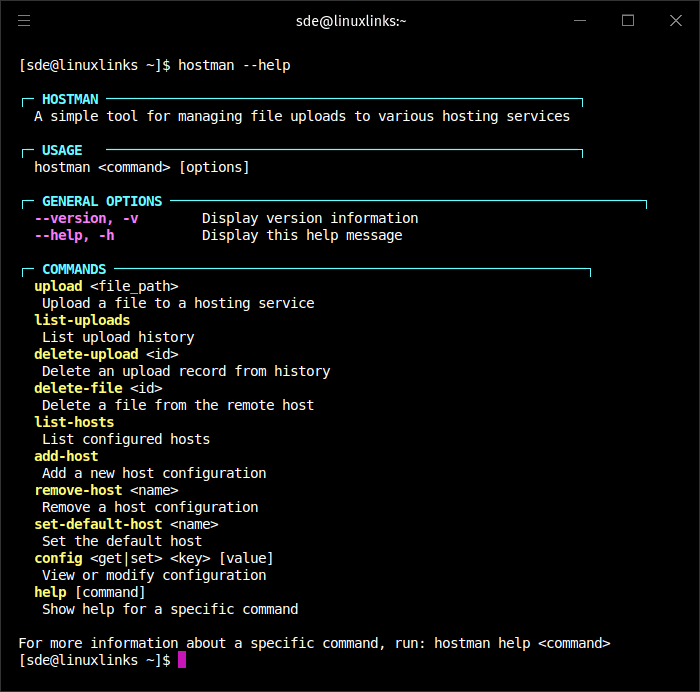Click the HOSTMAN section heading
The height and width of the screenshot is (692, 700).
pos(70,99)
